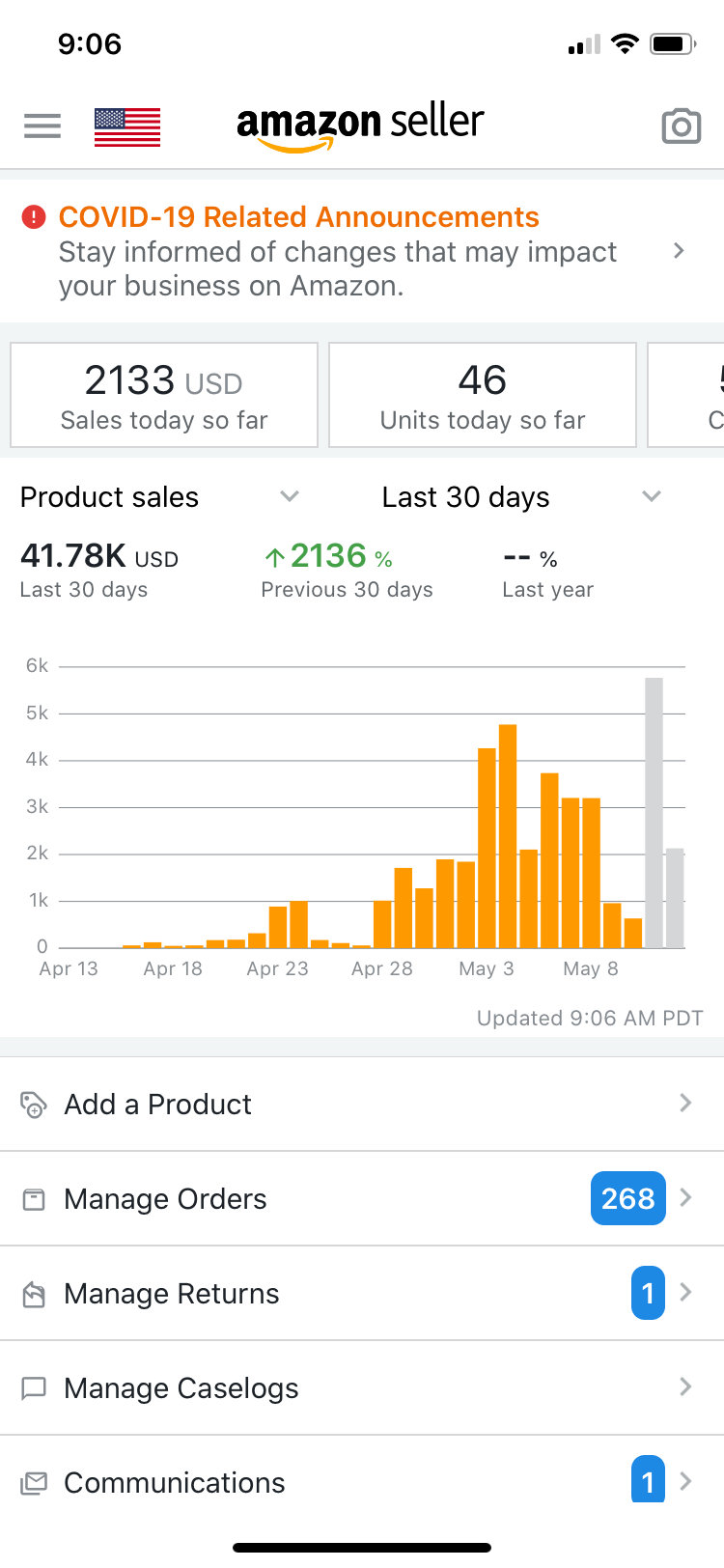Viewport: 724px width, 1568px height.
Task: Tap the Units today so far card
Action: (x=483, y=396)
